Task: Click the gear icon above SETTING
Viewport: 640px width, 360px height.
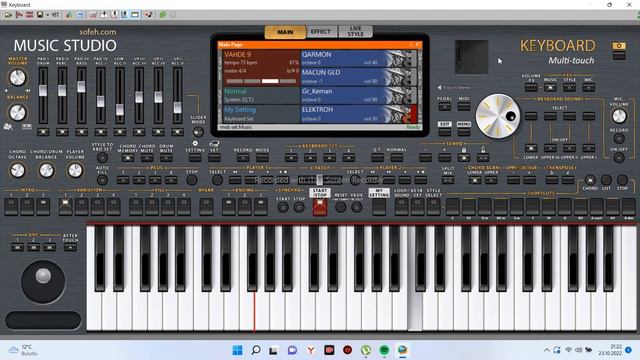Action: pos(195,143)
